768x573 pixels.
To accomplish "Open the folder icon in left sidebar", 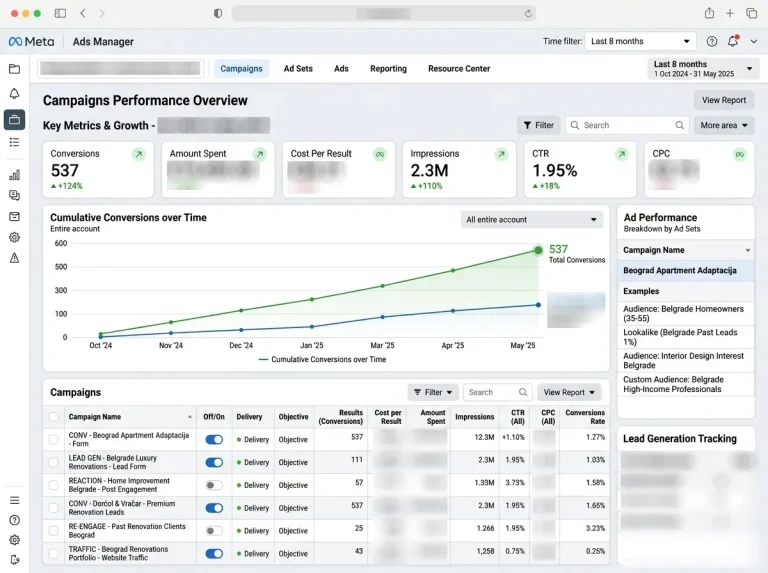I will click(x=15, y=69).
